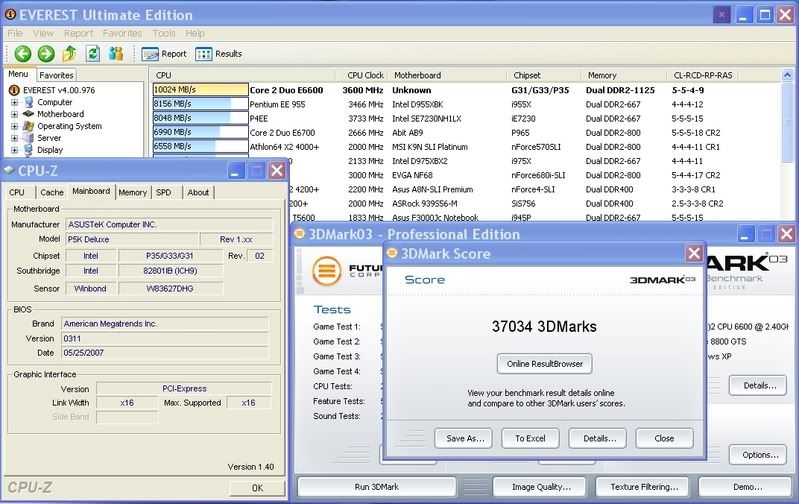Click OK button in CPU-Z

coord(257,488)
